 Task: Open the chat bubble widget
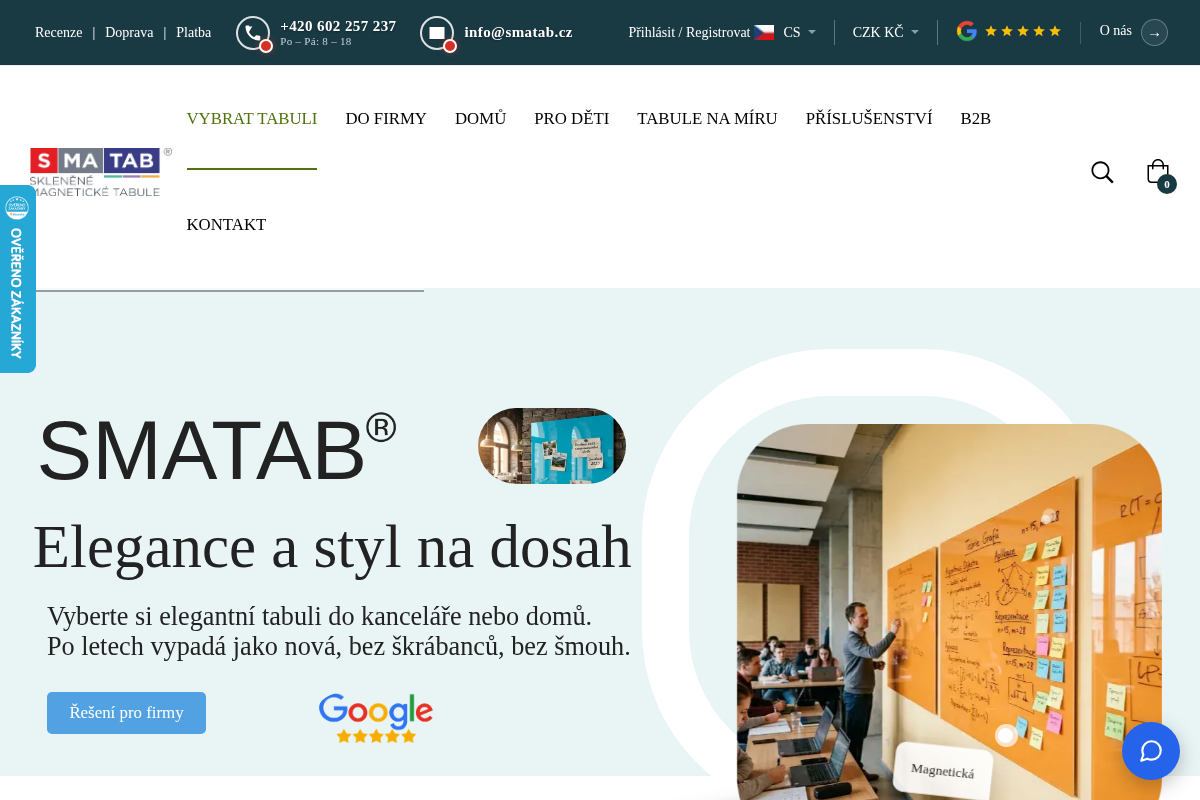point(1151,751)
